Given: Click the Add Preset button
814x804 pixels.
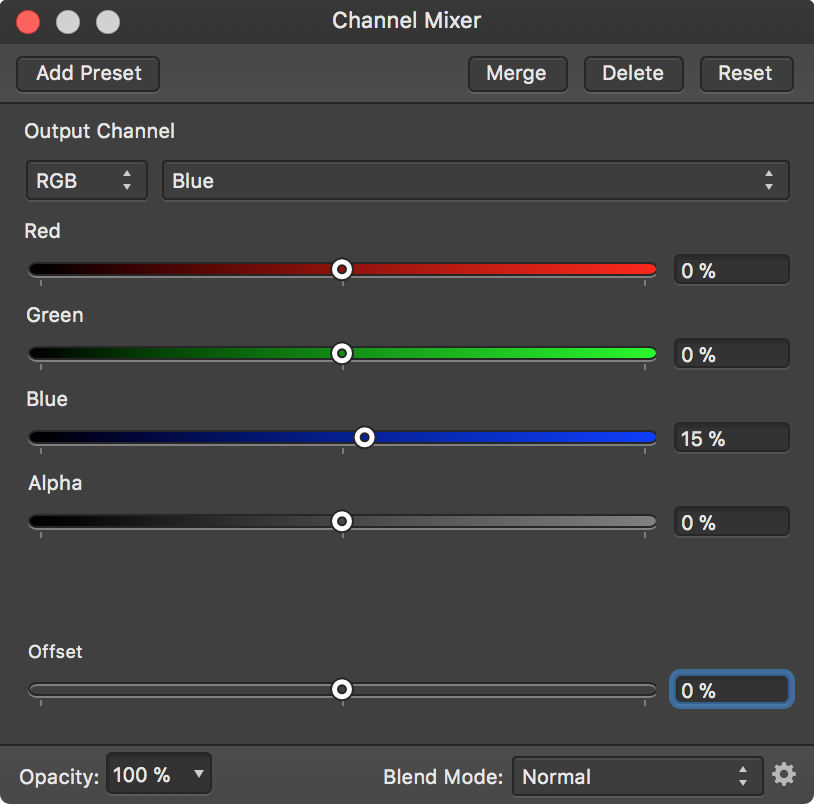Looking at the screenshot, I should (87, 73).
